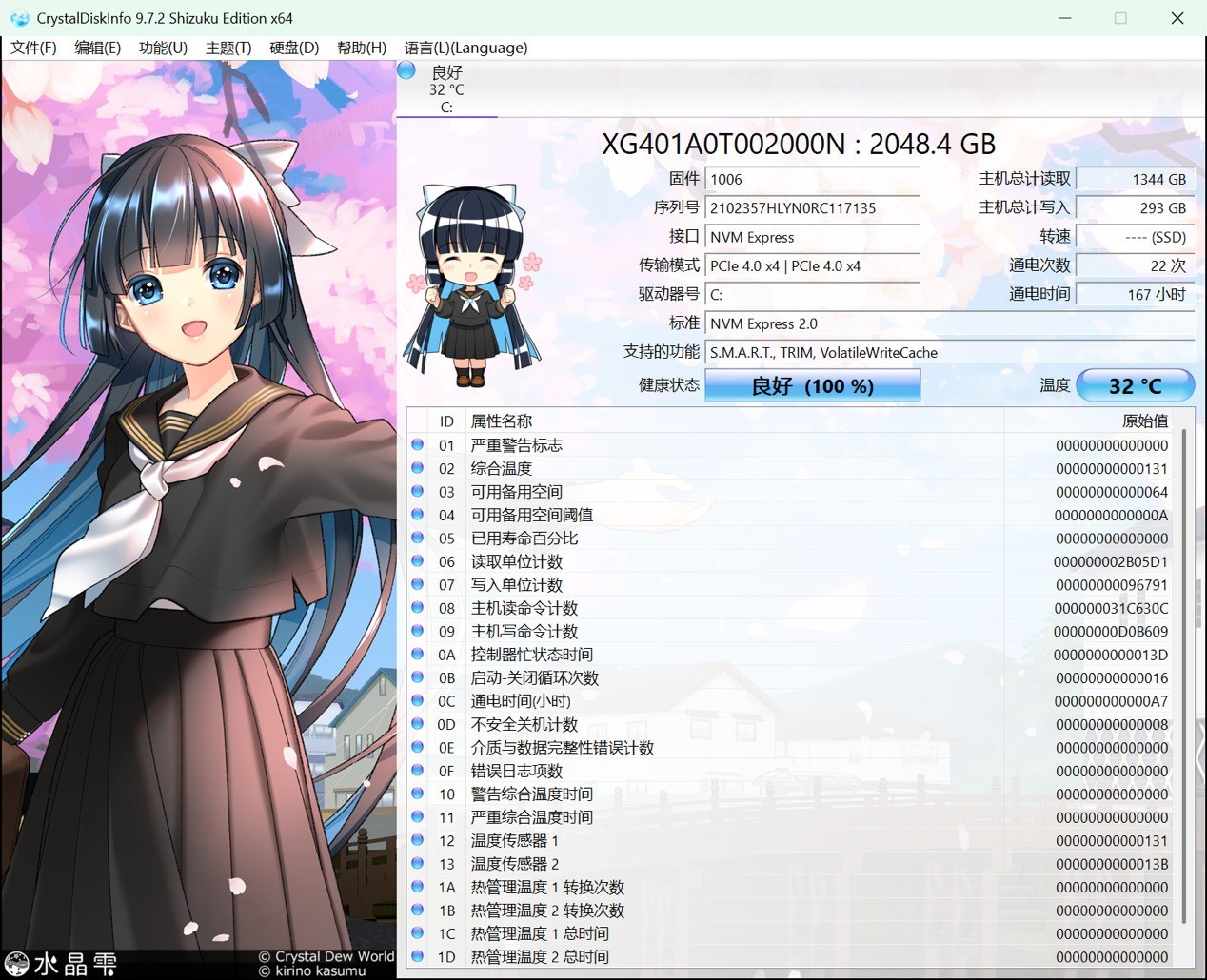
Task: Select the C: drive tab showing 良好 32 °C
Action: point(446,88)
